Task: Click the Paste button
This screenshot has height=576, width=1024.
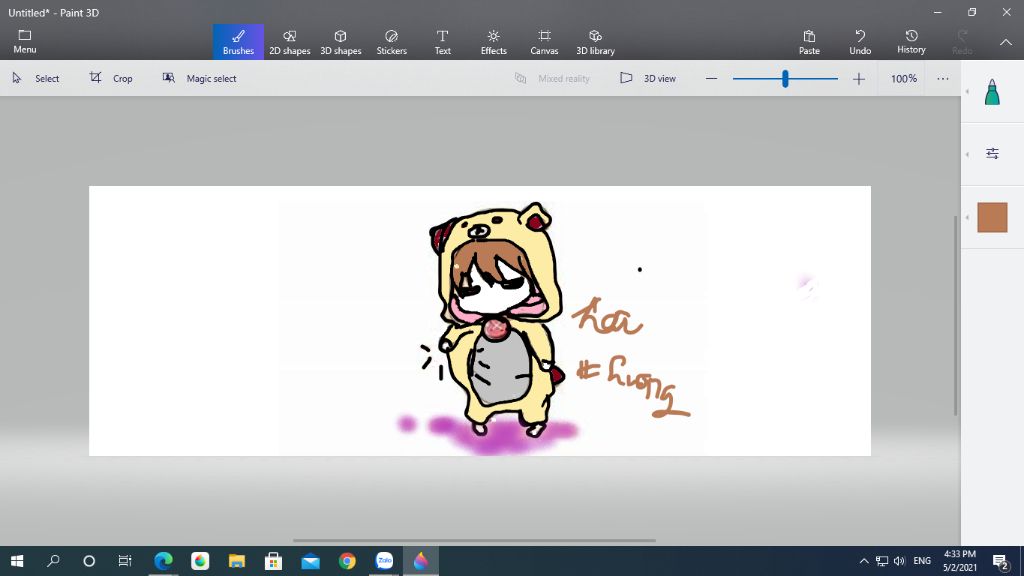Action: (808, 42)
